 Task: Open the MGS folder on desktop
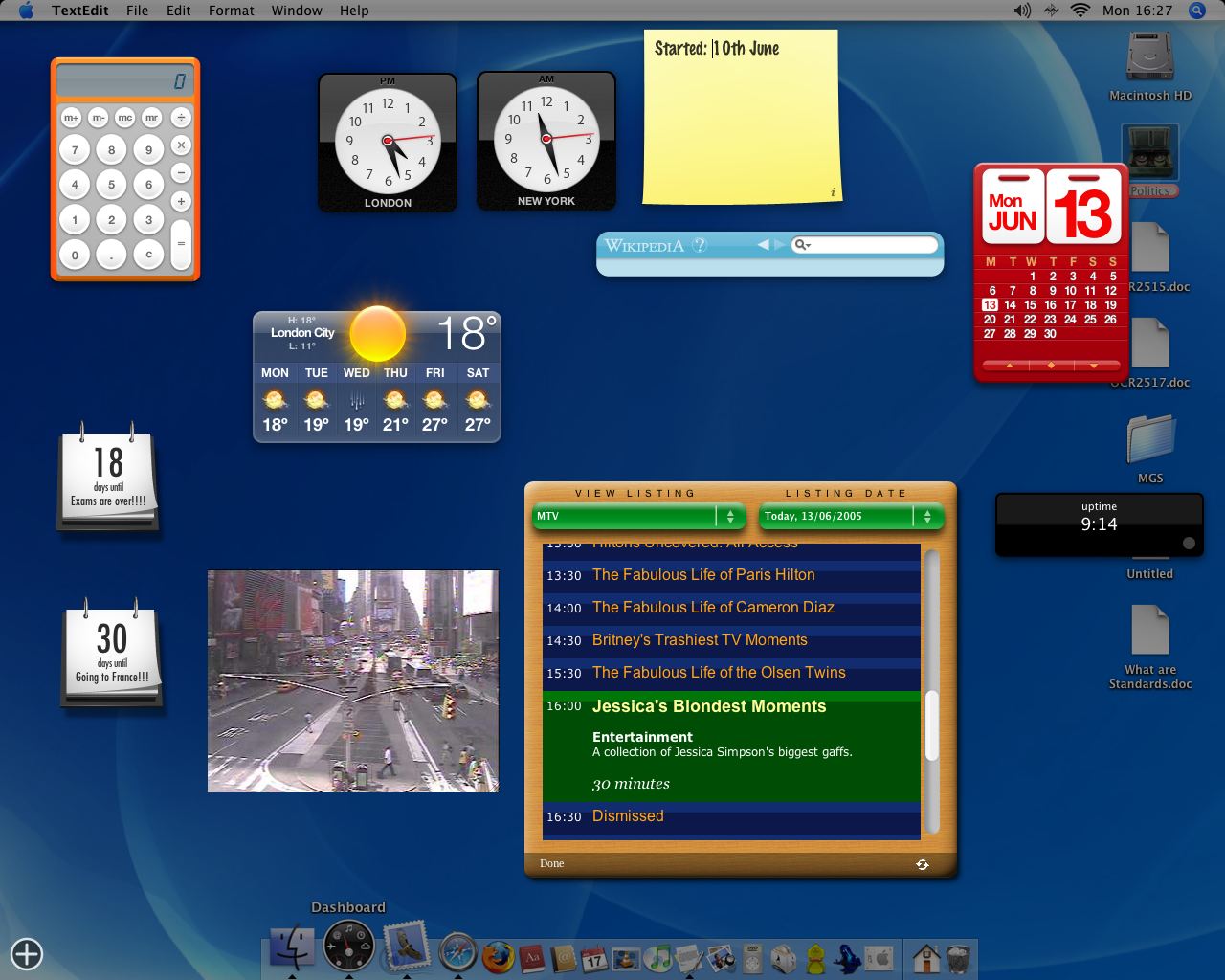(x=1149, y=439)
